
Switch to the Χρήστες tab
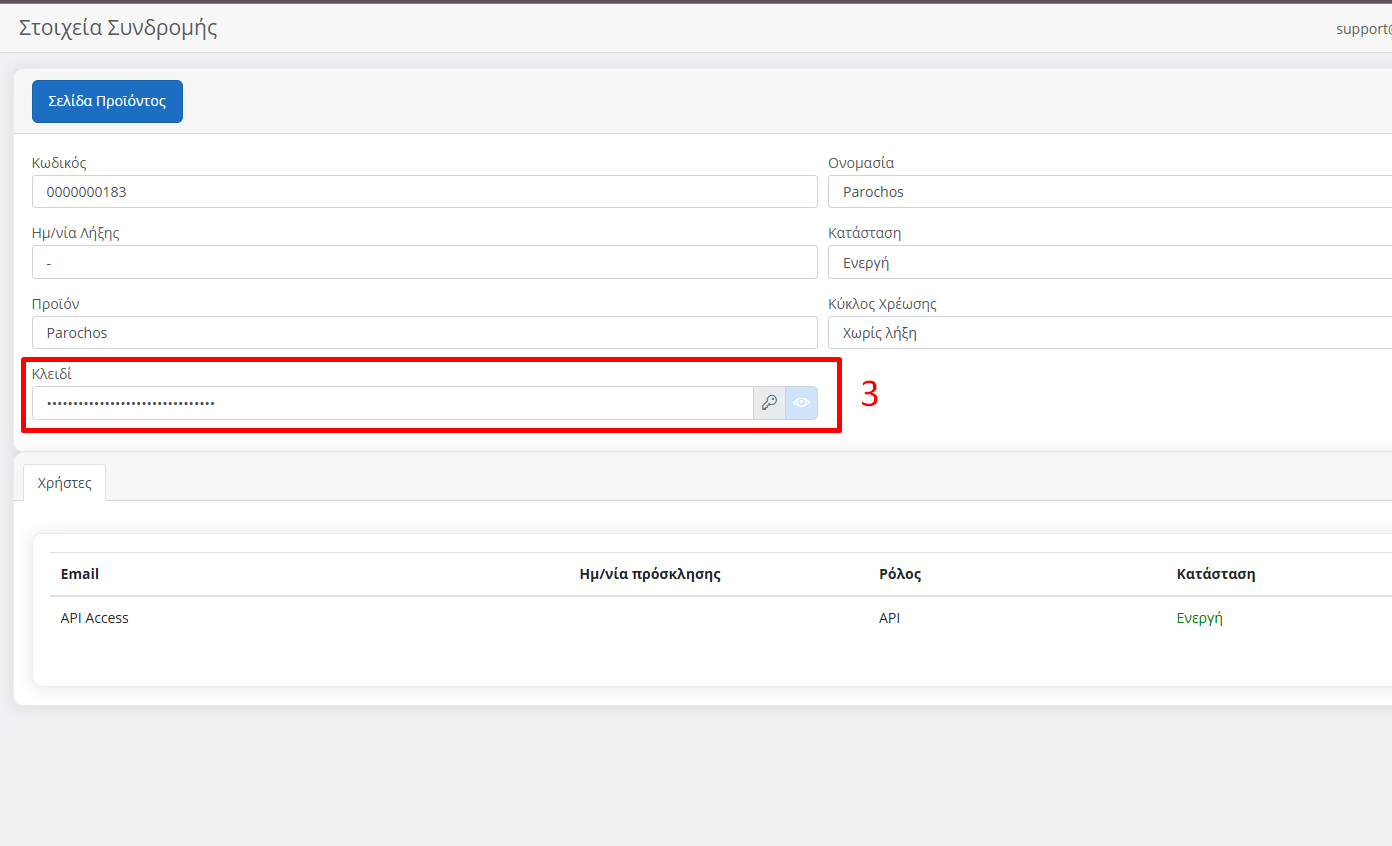[65, 482]
